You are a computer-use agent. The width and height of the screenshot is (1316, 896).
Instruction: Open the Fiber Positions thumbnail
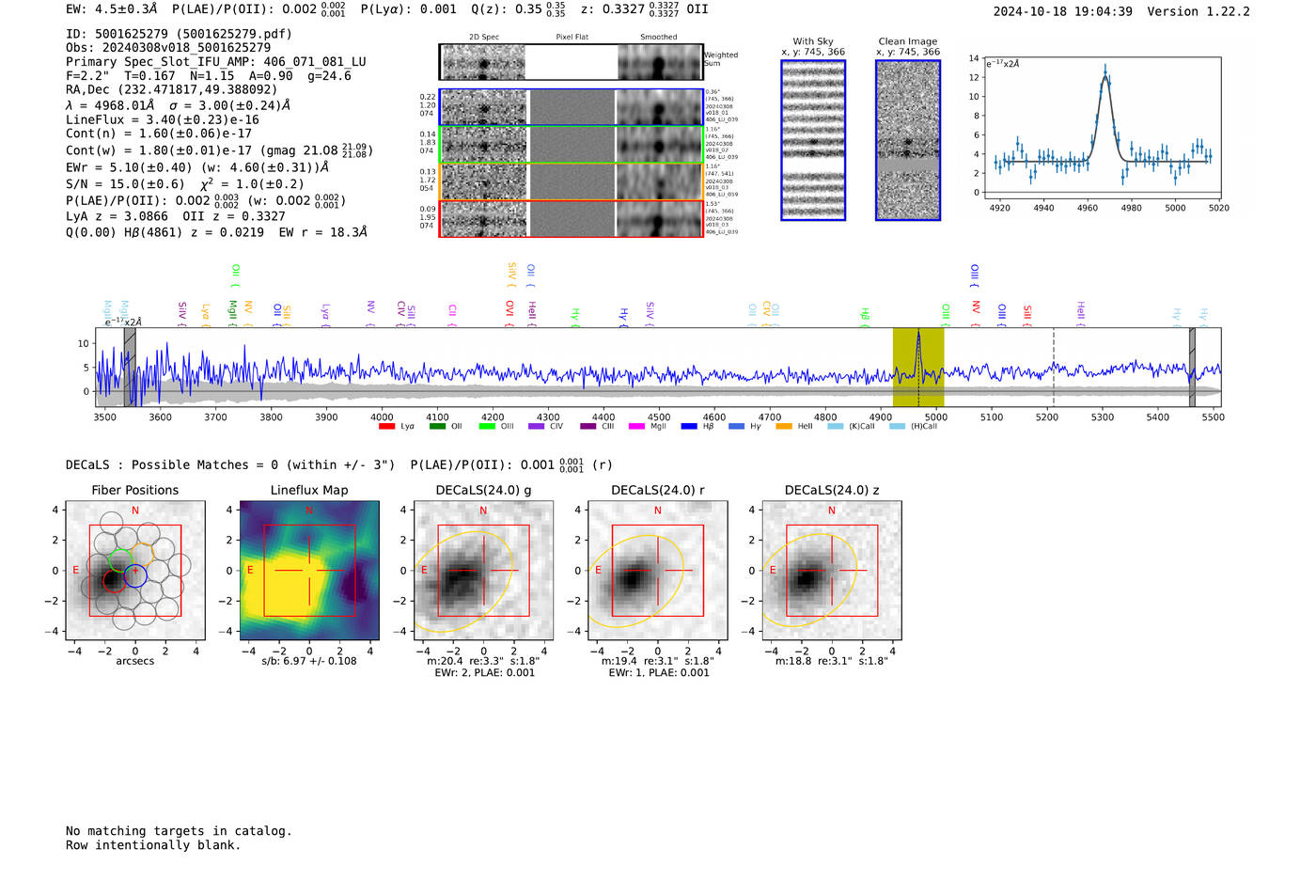click(135, 571)
